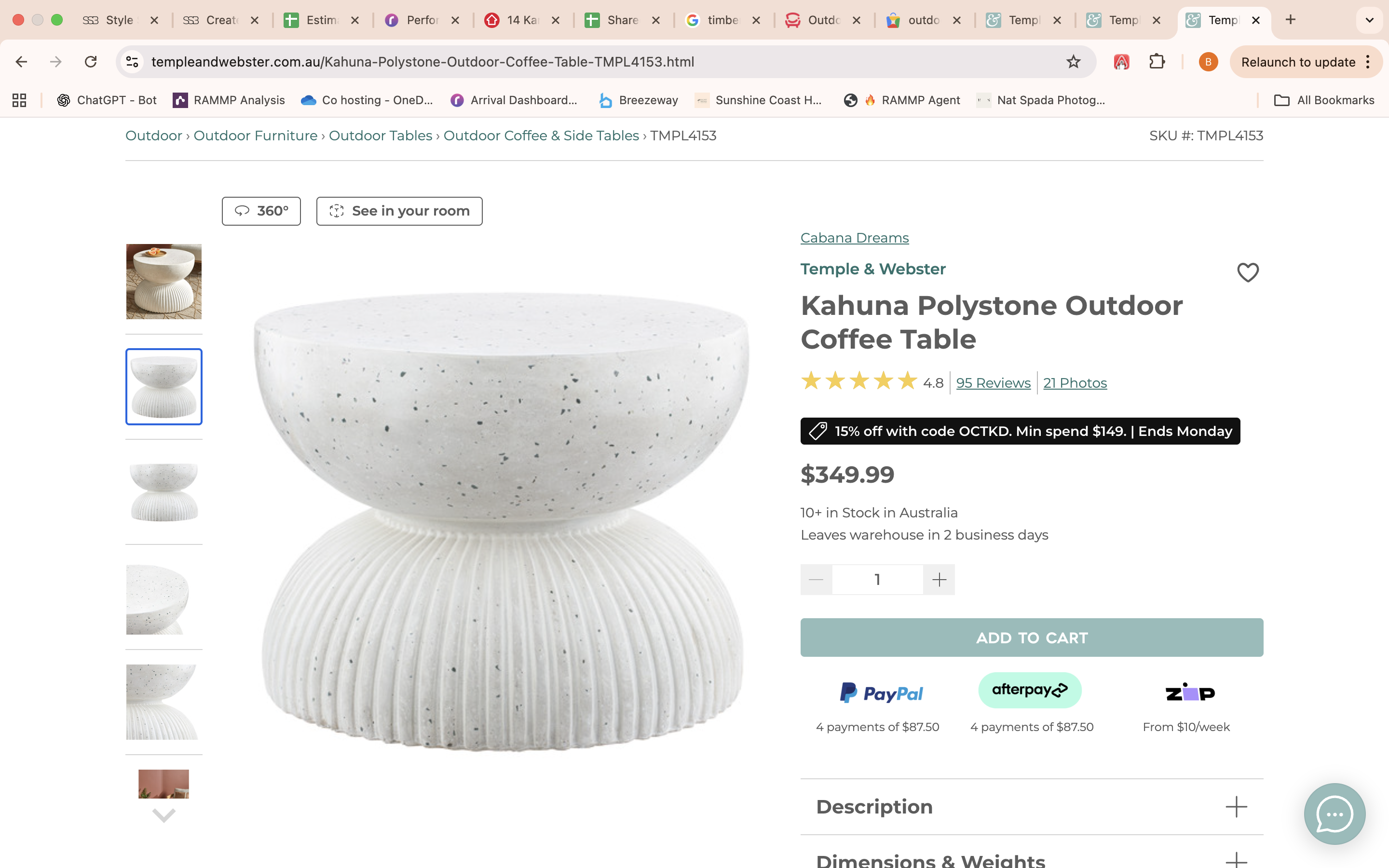This screenshot has height=868, width=1389.
Task: Select the first lifestyle thumbnail image
Action: [164, 281]
